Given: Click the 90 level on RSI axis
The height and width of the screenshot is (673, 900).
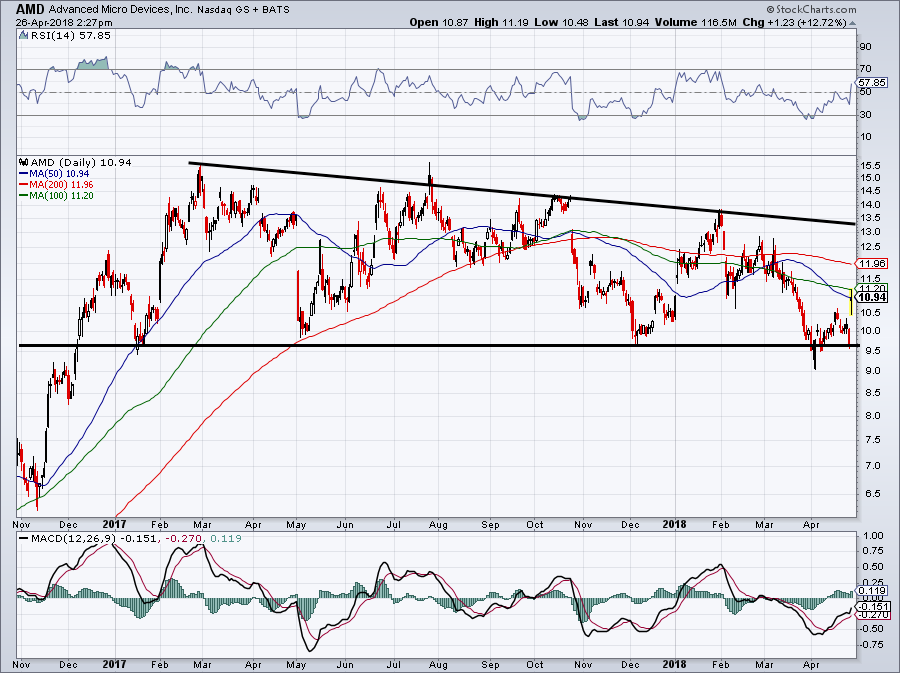Looking at the screenshot, I should [x=865, y=46].
